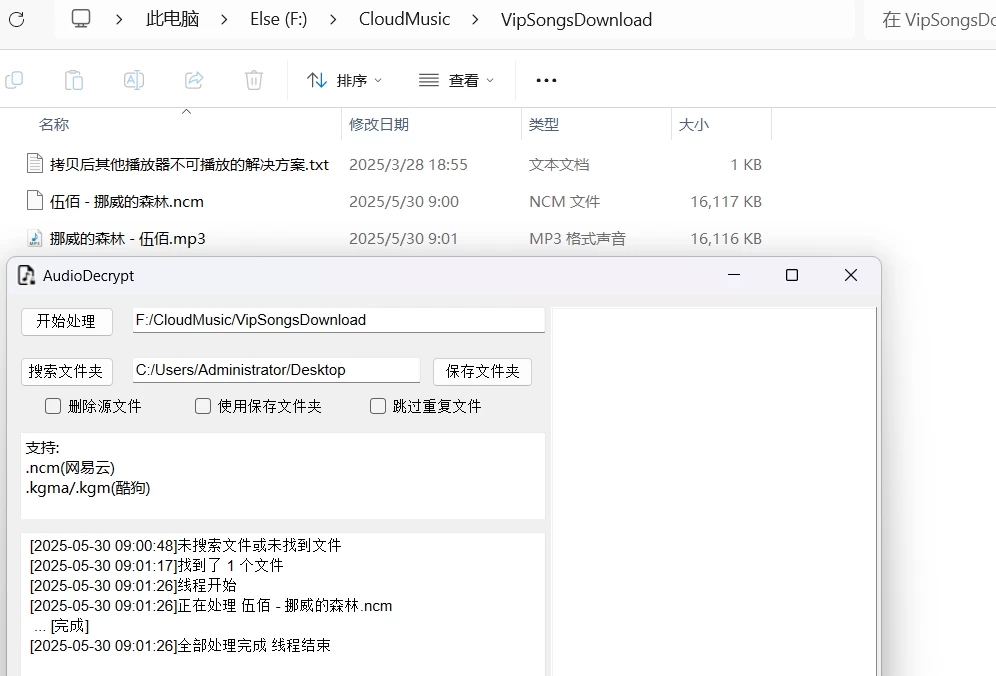Enable the 使用保存文件夹 checkbox
Image resolution: width=996 pixels, height=676 pixels.
point(203,406)
